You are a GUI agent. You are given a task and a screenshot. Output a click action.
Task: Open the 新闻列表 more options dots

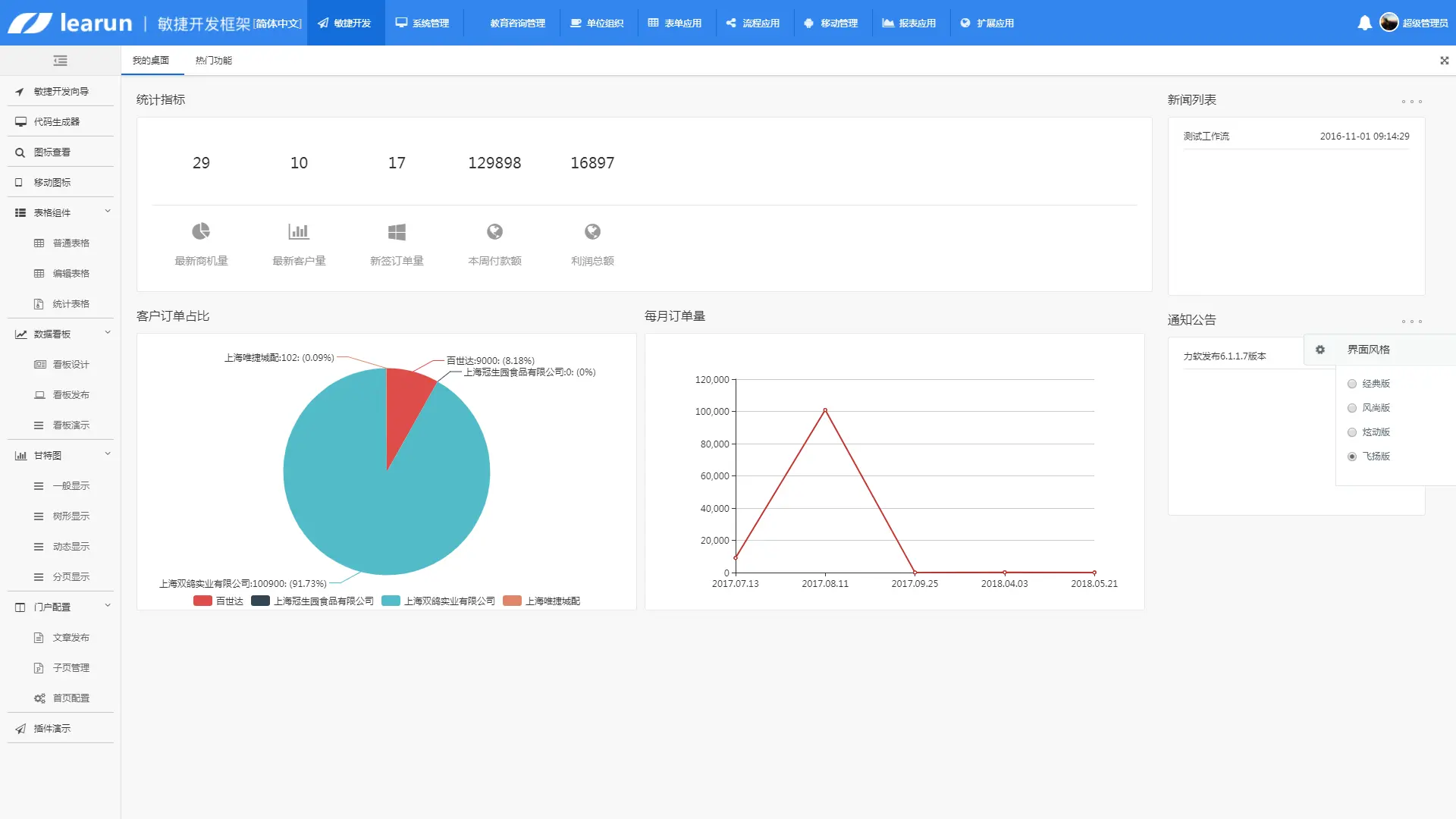(1411, 102)
